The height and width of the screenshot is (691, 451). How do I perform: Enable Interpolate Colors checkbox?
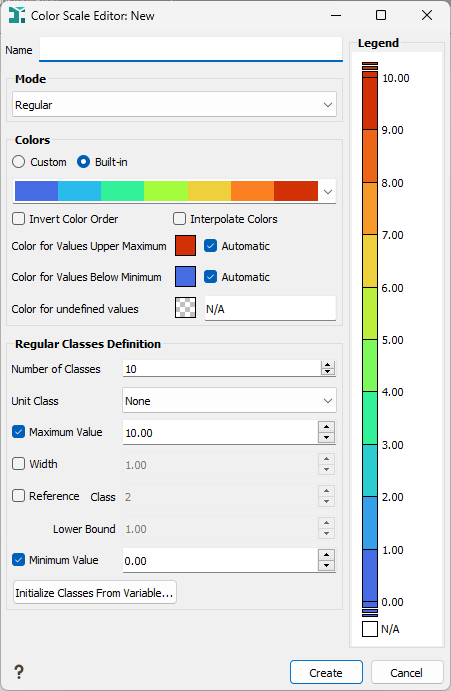coord(179,219)
